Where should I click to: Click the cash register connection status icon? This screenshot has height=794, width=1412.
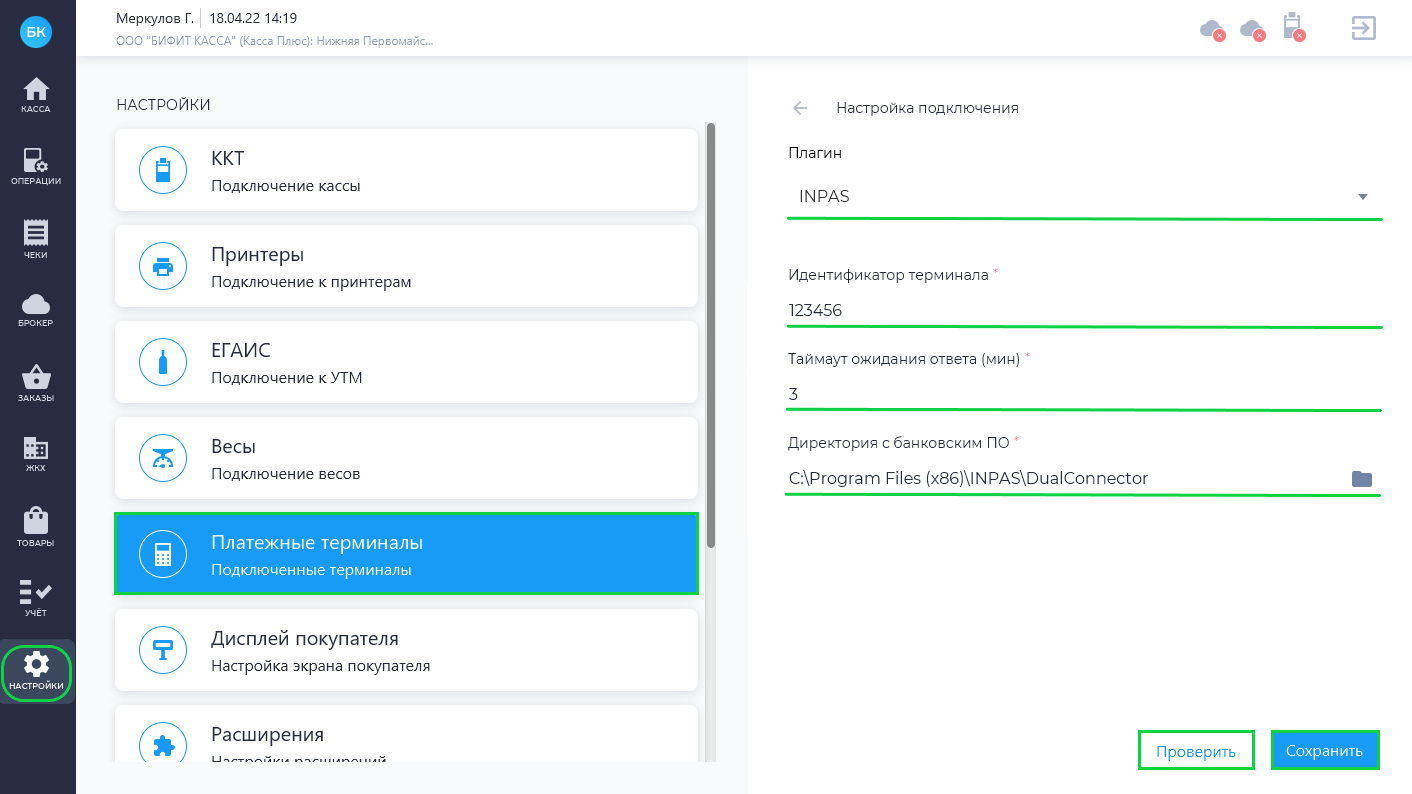(1293, 27)
